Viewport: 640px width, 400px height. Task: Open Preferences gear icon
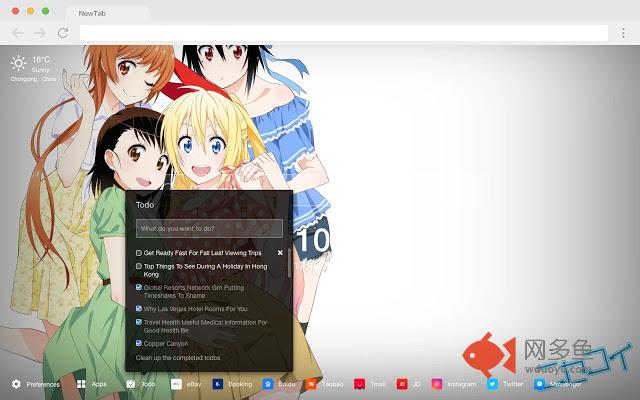tap(17, 384)
